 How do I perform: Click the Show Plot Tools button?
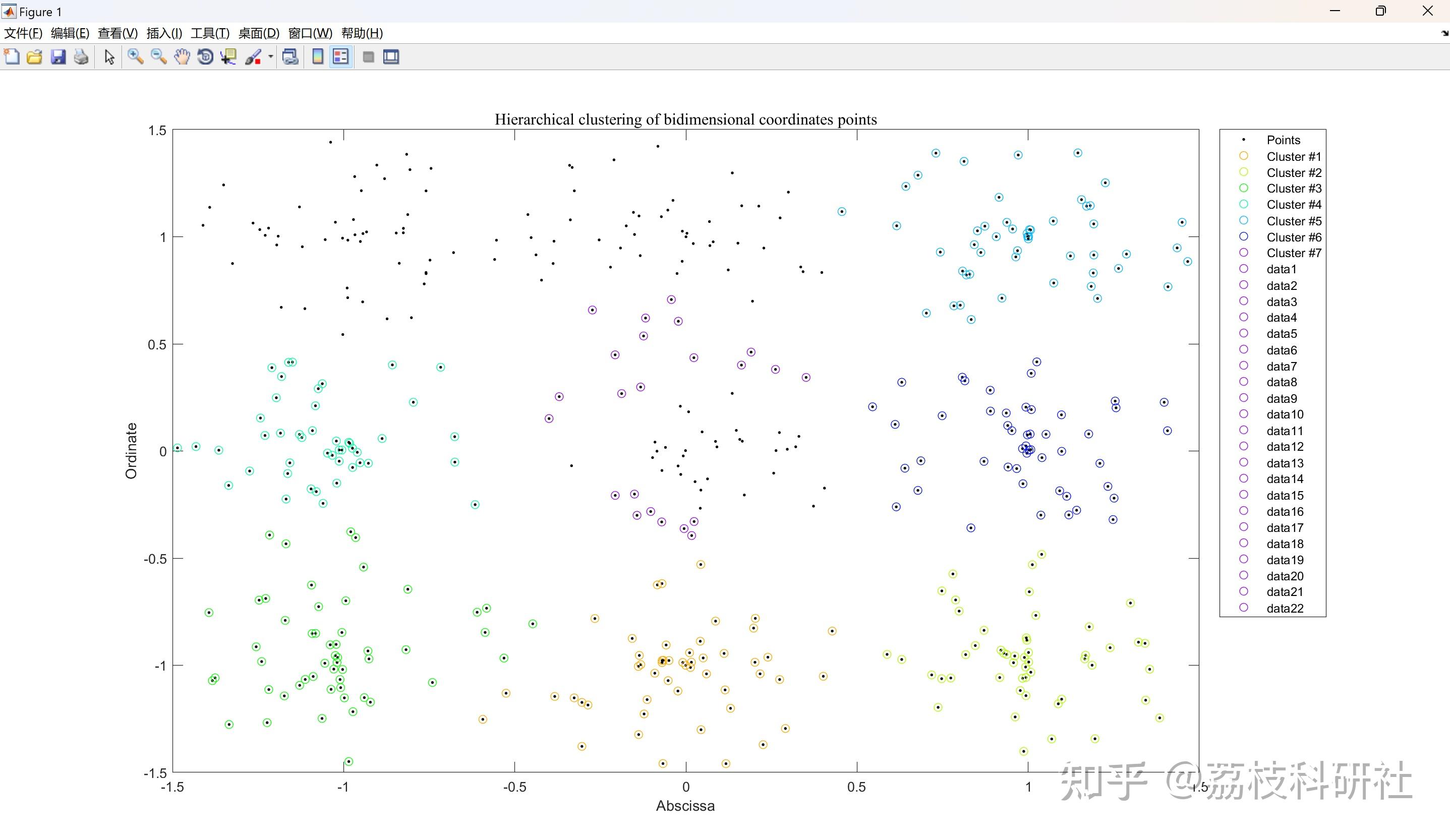[391, 57]
